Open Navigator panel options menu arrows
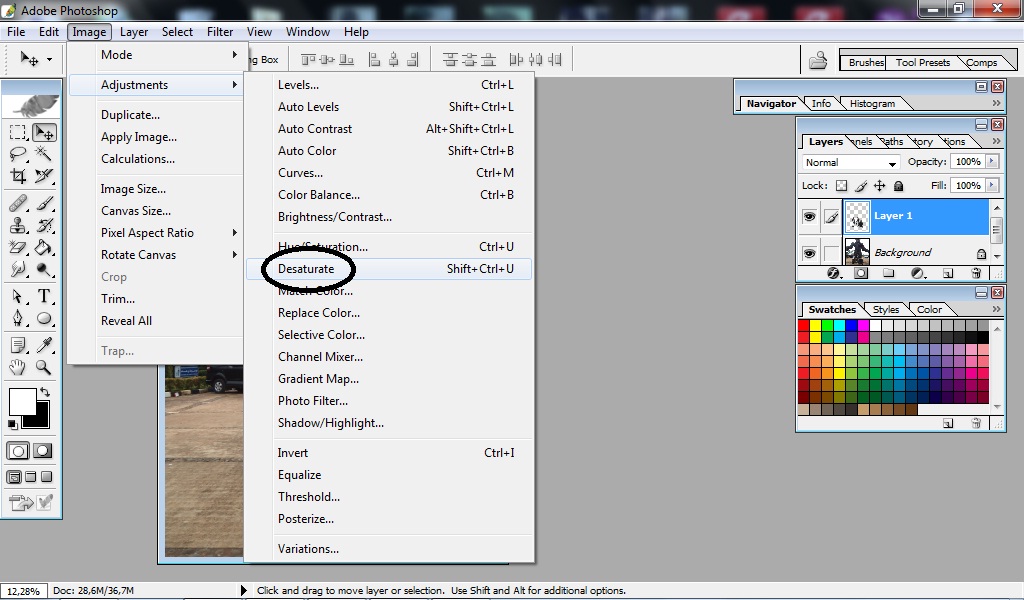1024x600 pixels. click(x=997, y=103)
